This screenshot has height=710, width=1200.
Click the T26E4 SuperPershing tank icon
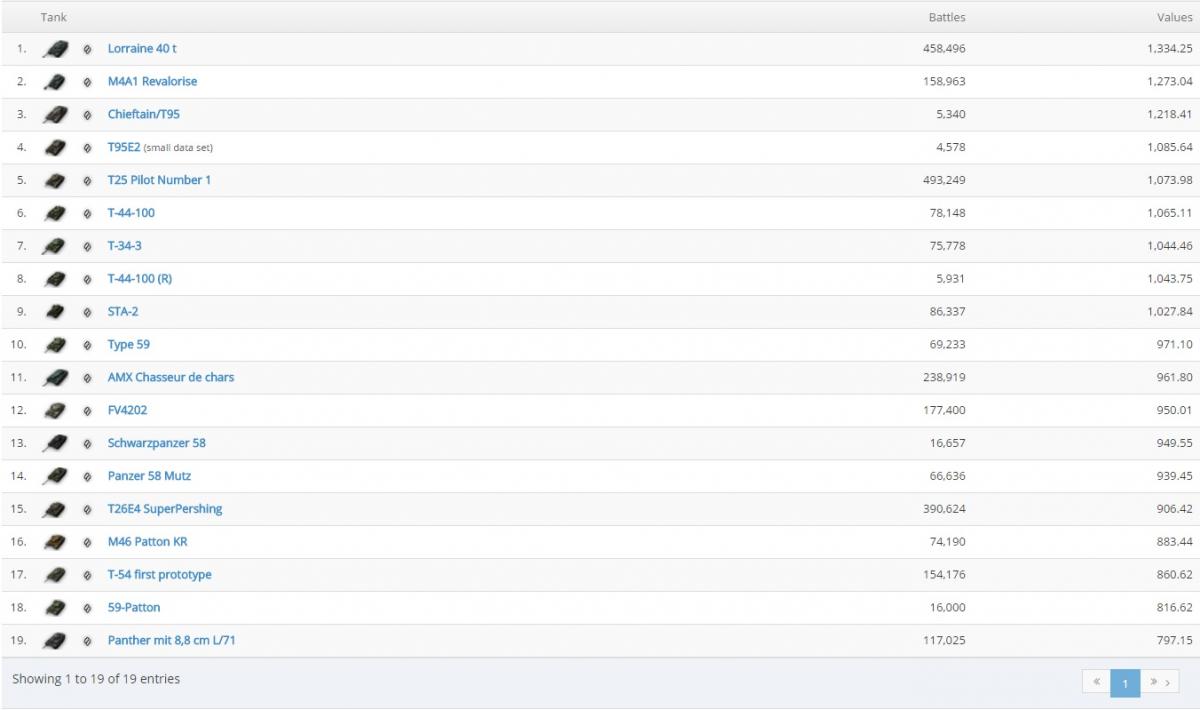pos(55,509)
